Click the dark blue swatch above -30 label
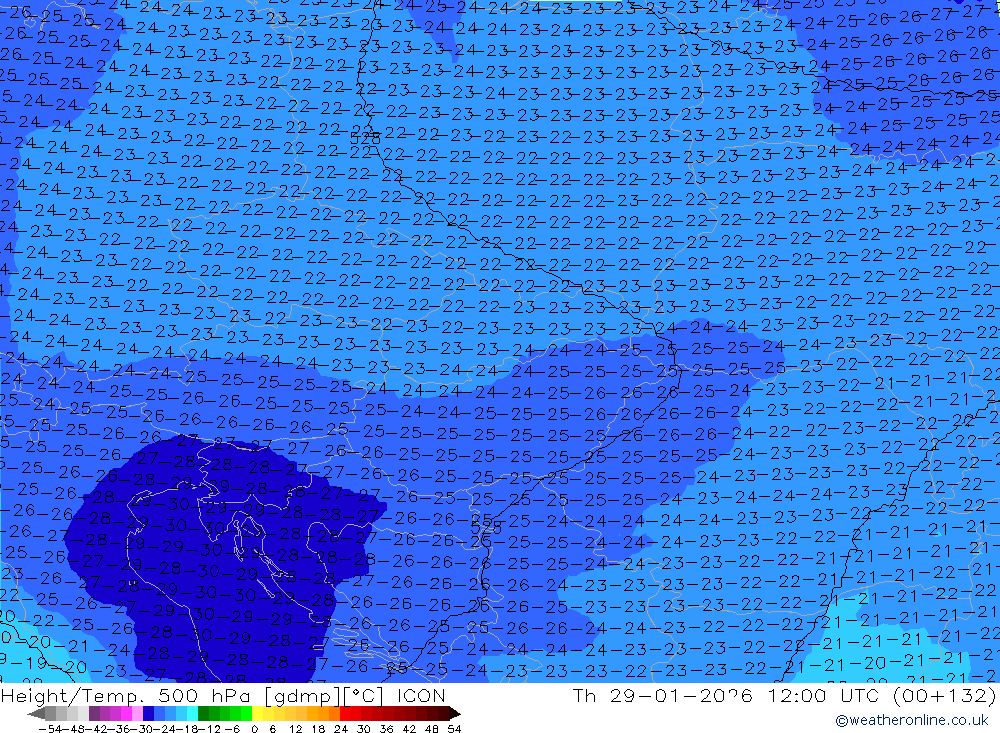Viewport: 1000px width, 733px height. (x=148, y=714)
